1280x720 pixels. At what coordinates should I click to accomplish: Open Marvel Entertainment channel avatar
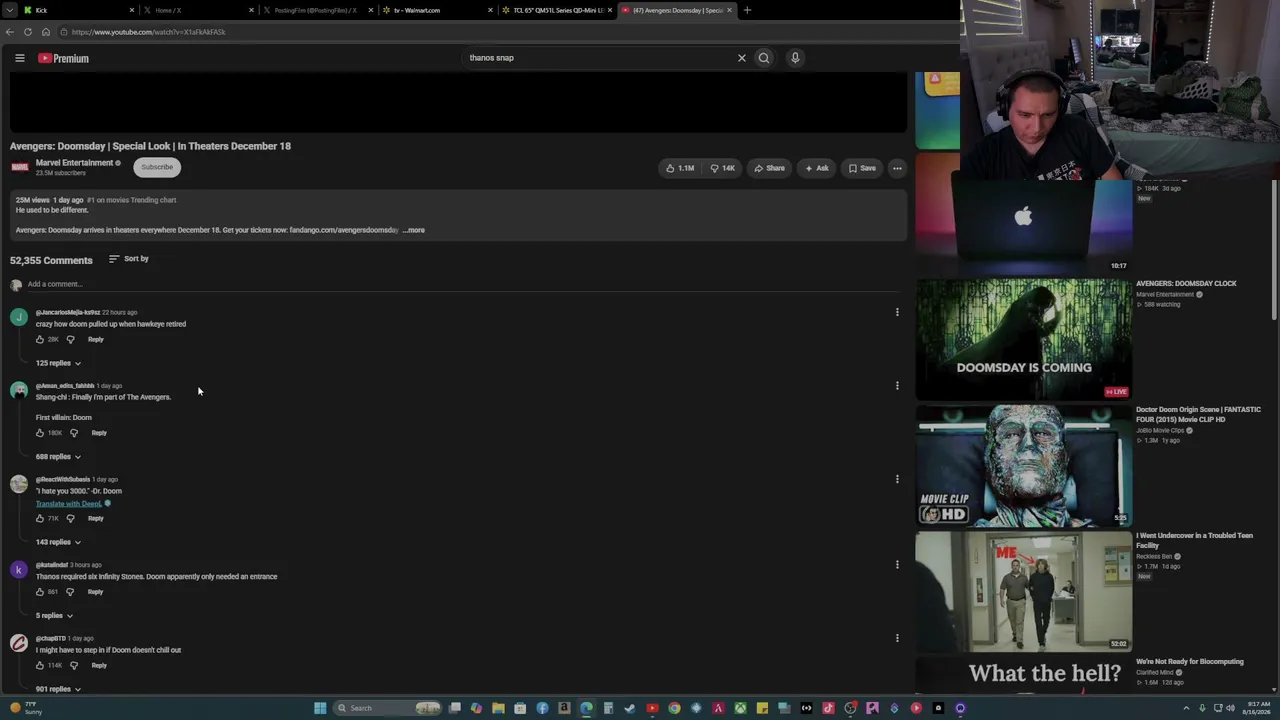(x=19, y=167)
